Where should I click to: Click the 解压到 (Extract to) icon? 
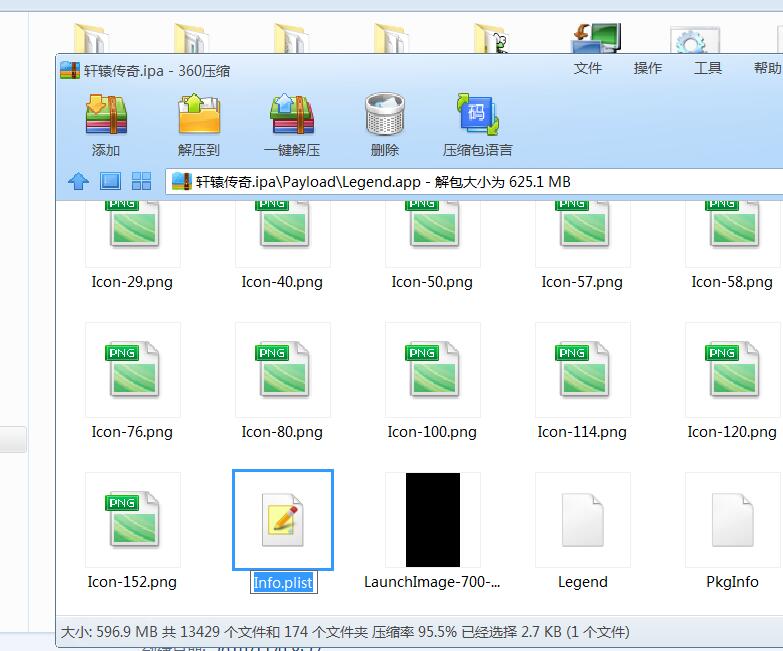tap(199, 116)
